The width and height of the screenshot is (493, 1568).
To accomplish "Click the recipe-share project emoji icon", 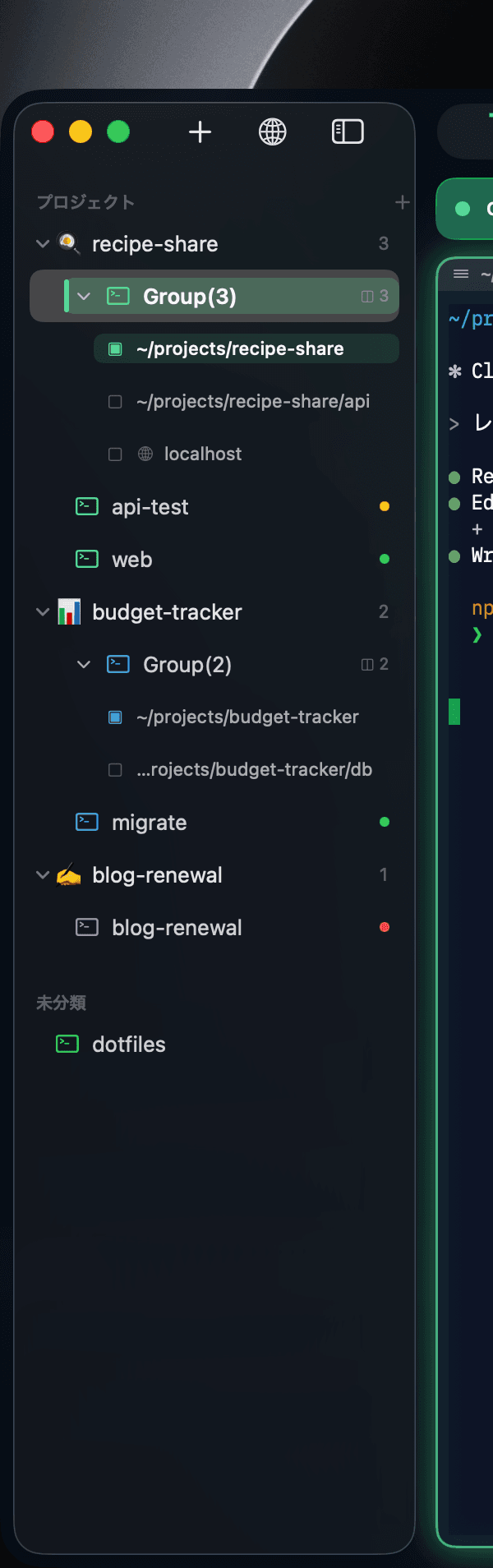I will coord(69,243).
